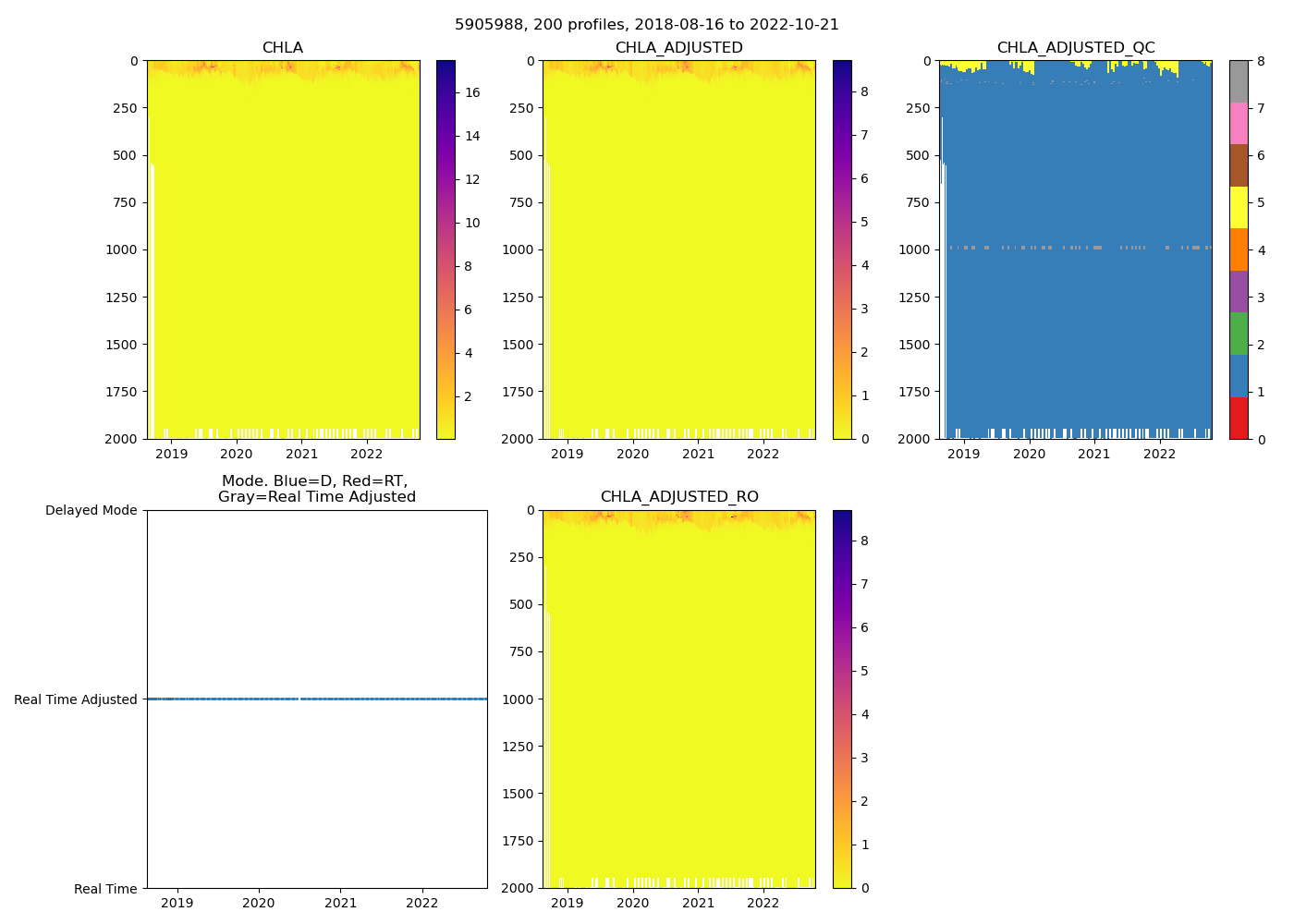Select the green segment of the QC colorbar

click(1239, 334)
